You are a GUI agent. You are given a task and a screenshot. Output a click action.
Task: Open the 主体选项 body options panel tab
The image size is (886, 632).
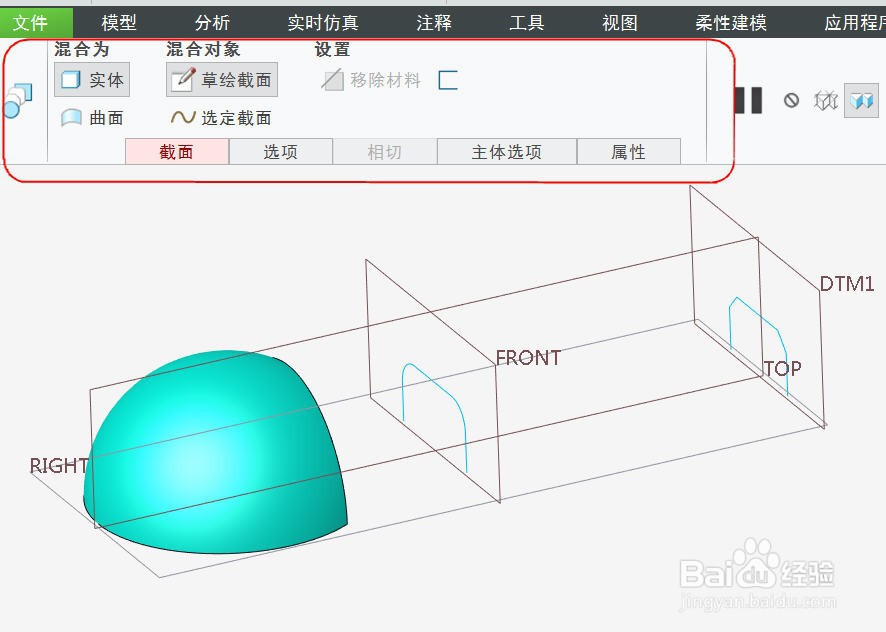[x=507, y=151]
